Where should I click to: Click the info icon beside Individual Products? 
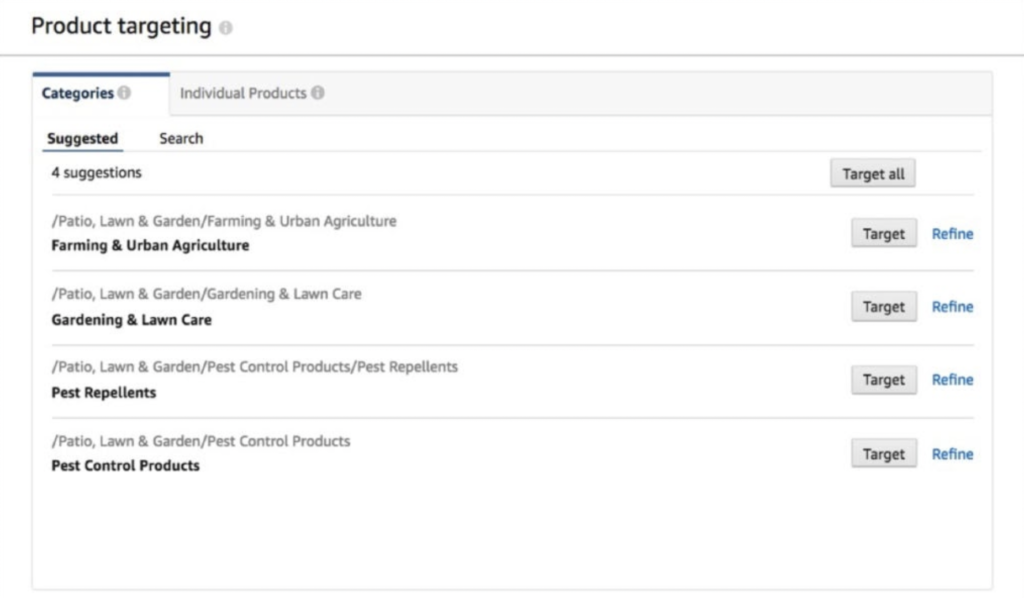[x=318, y=92]
